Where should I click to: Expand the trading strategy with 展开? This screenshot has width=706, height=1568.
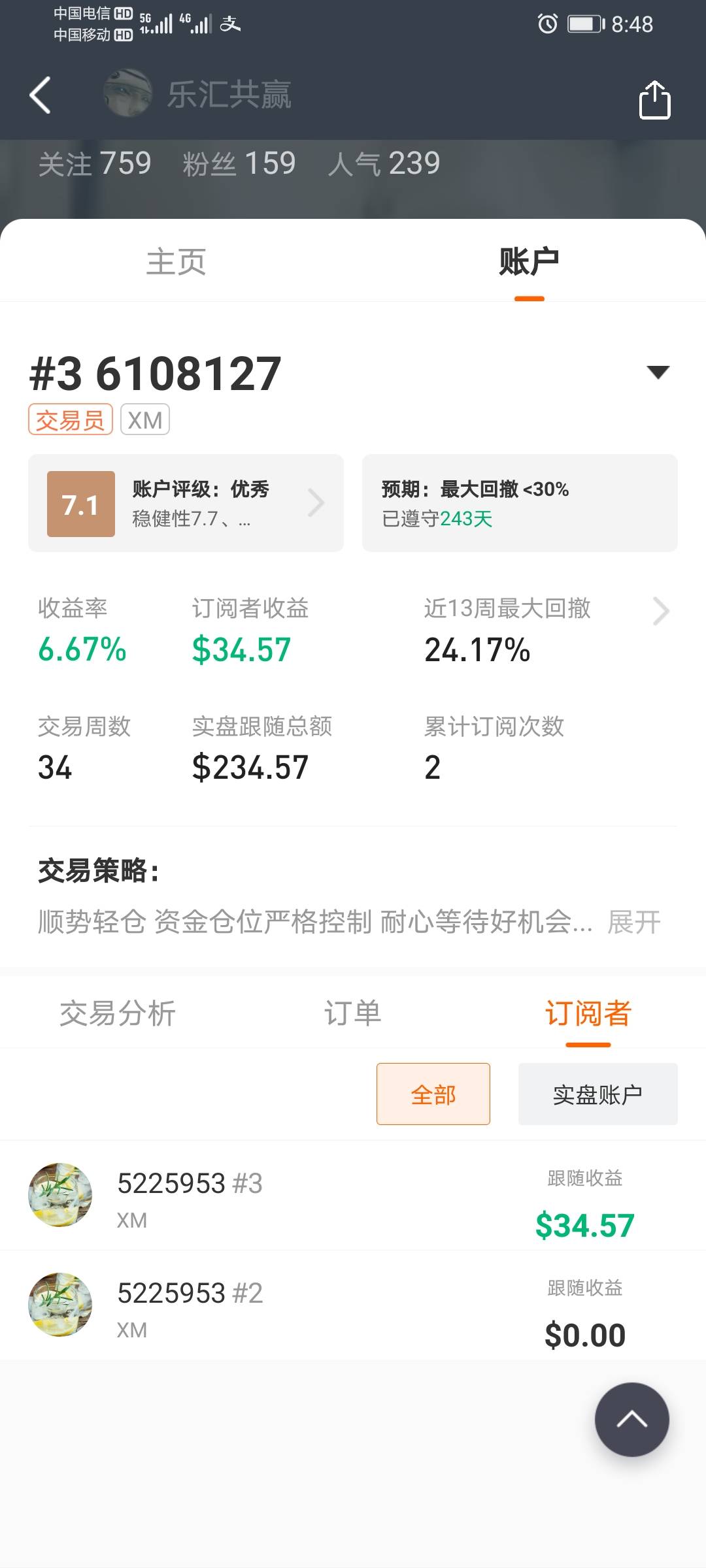633,922
